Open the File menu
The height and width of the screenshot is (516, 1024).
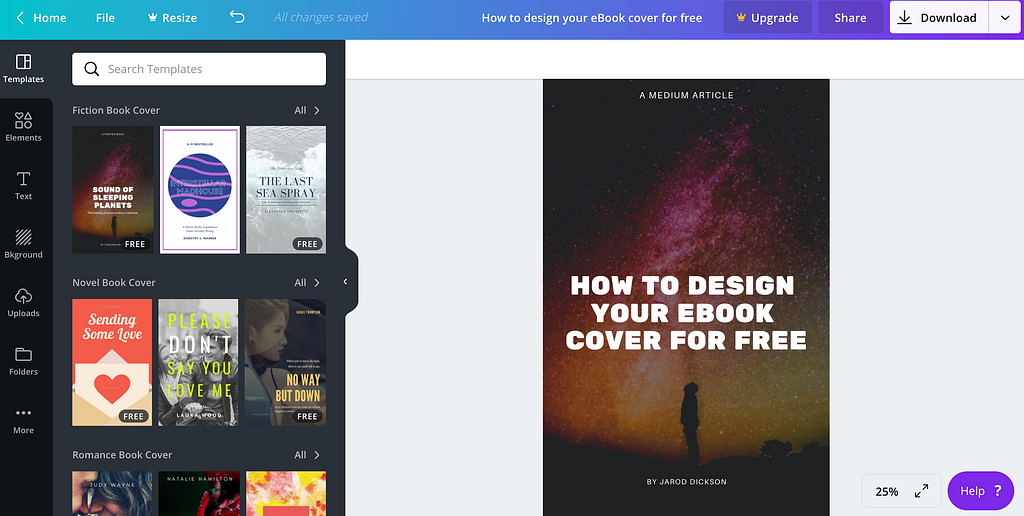pyautogui.click(x=105, y=18)
